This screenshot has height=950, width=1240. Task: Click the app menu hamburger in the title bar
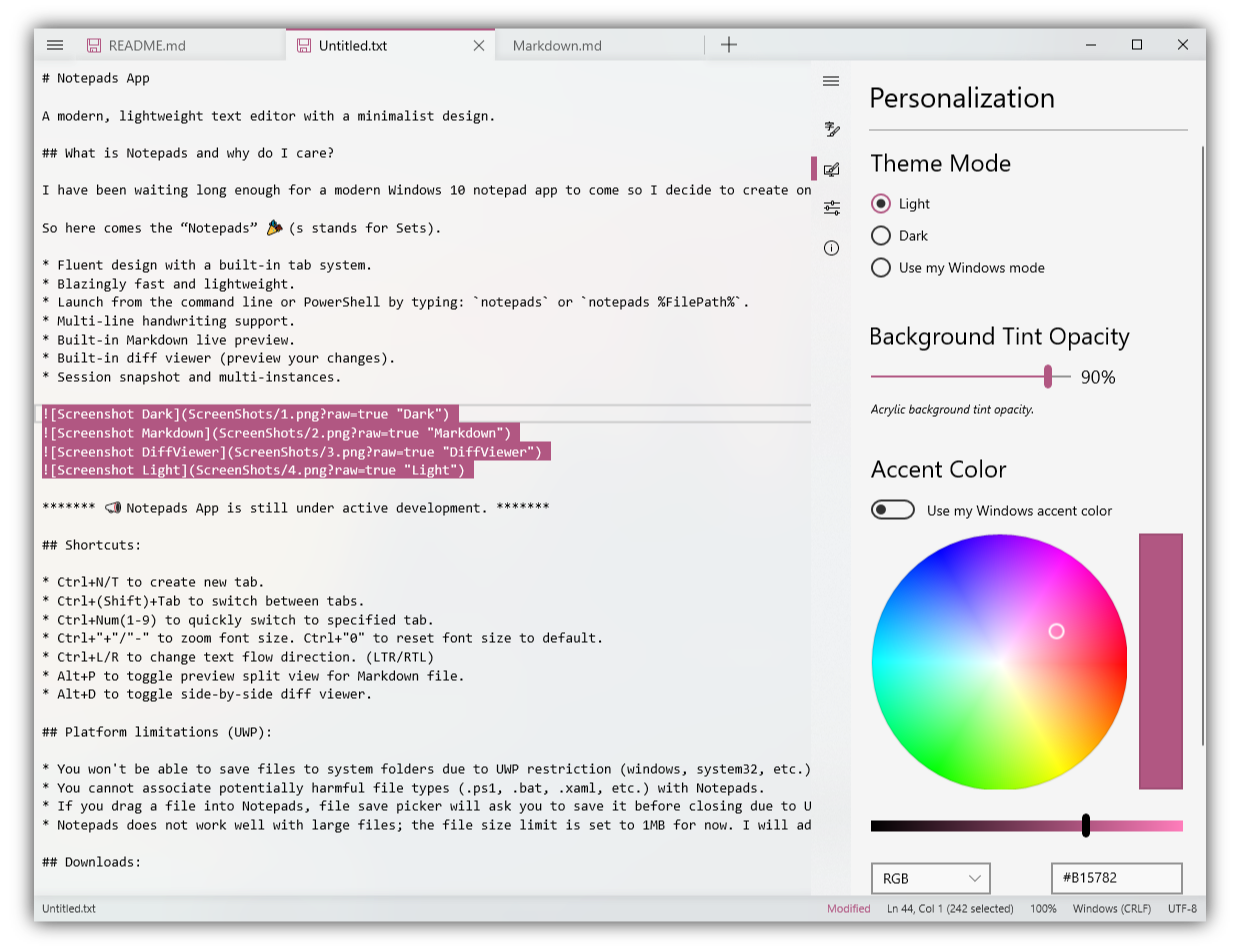pos(55,44)
